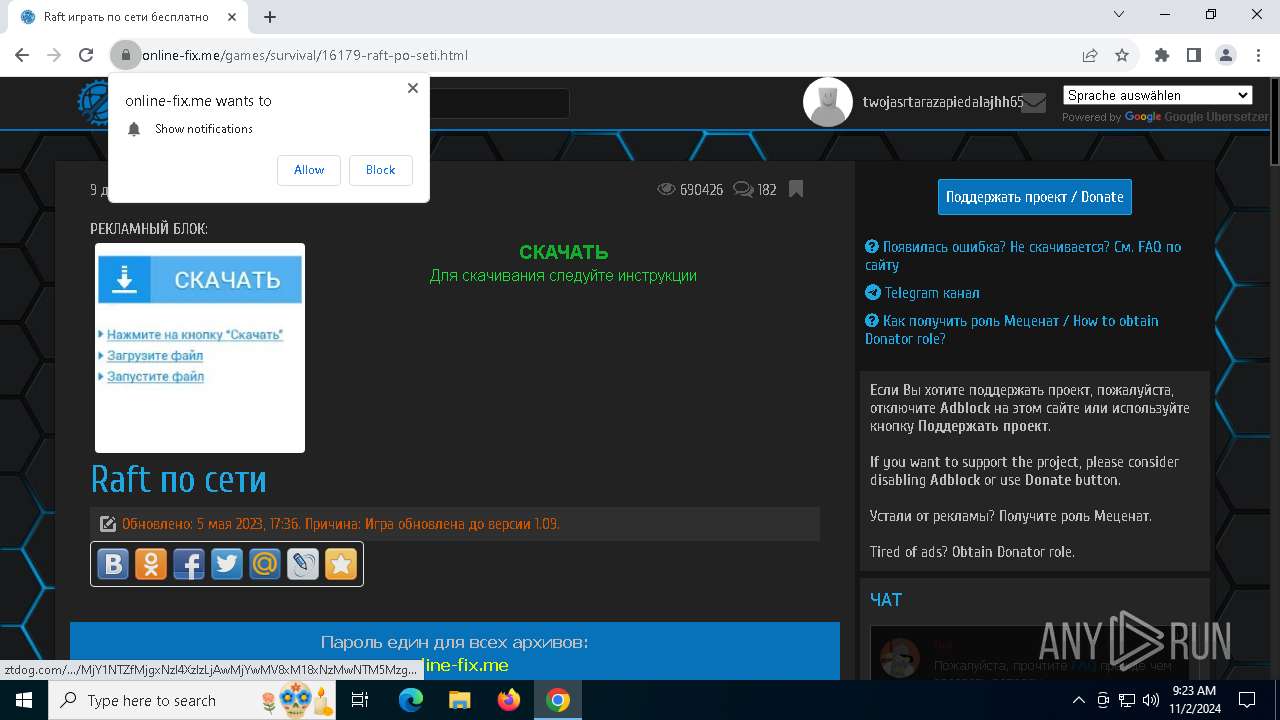Share on LiveJournal icon
The image size is (1280, 720).
[x=303, y=564]
